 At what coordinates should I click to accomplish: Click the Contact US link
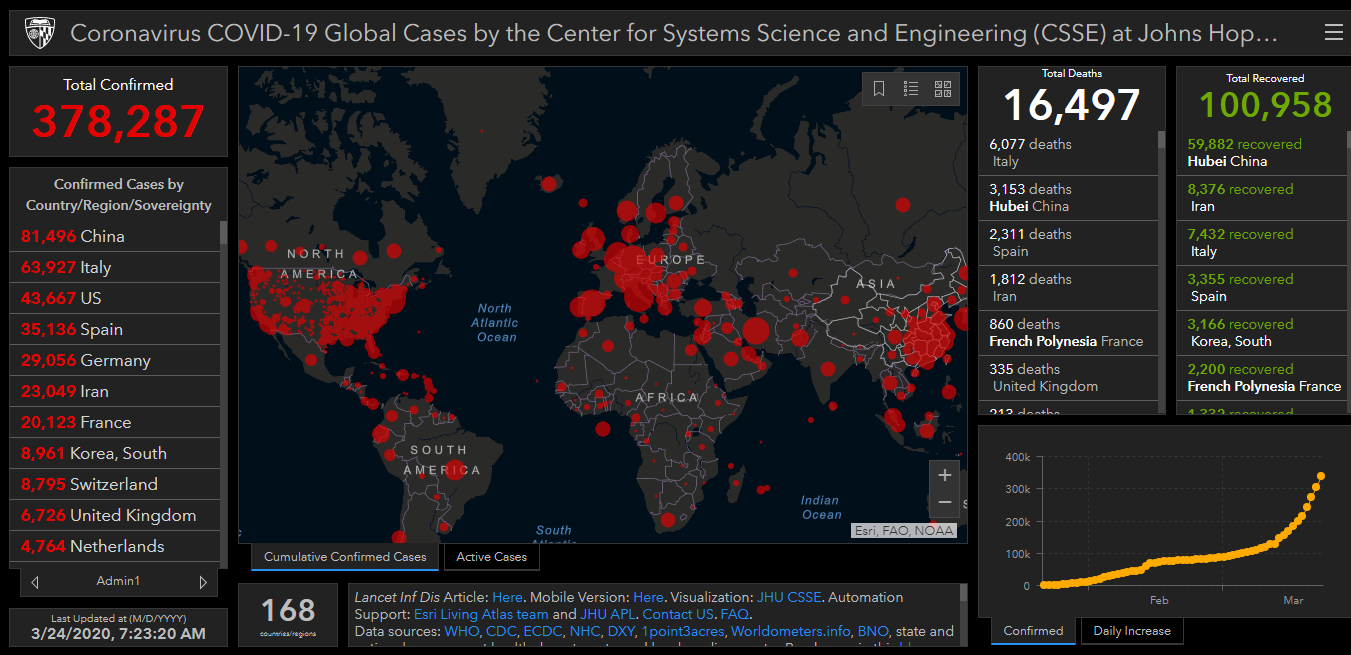pyautogui.click(x=678, y=614)
